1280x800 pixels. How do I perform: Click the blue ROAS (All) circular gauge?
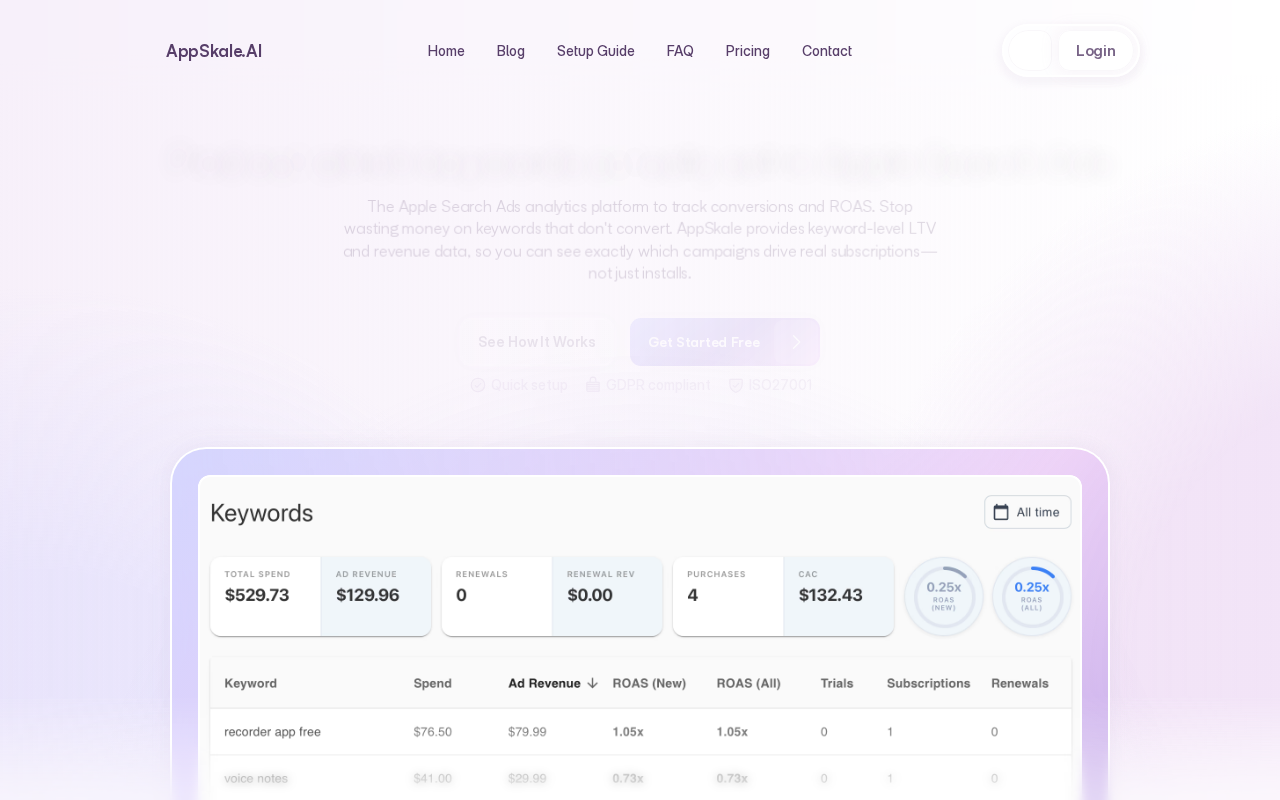click(x=1032, y=596)
